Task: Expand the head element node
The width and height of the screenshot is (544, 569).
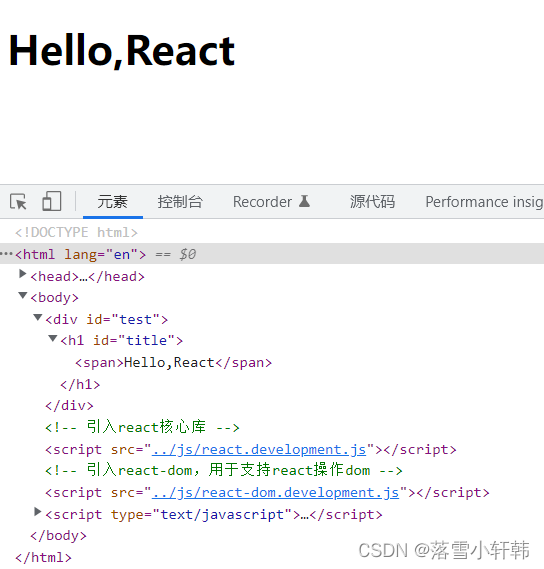Action: click(x=23, y=274)
